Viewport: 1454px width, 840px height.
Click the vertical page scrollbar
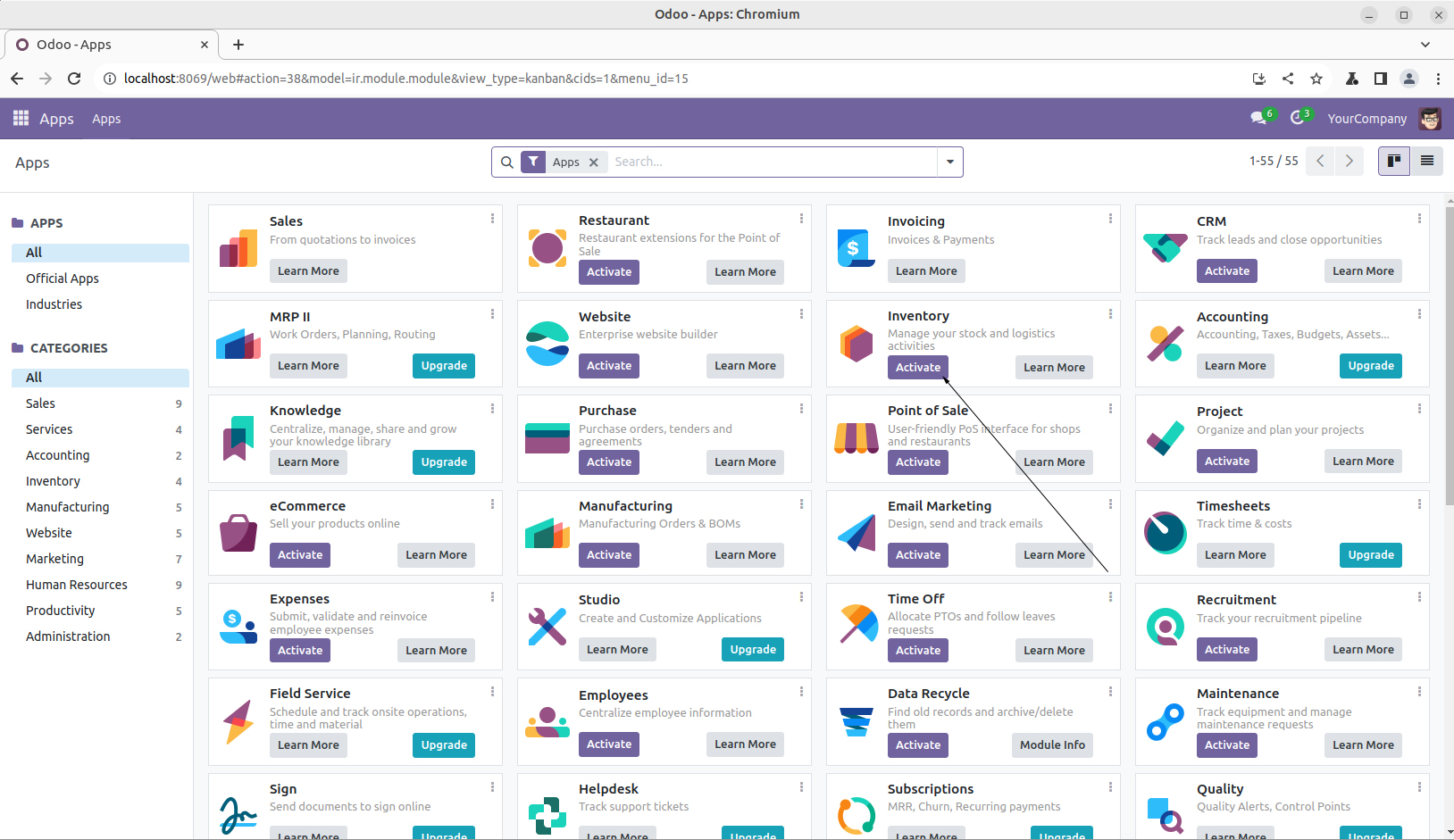click(x=1449, y=357)
